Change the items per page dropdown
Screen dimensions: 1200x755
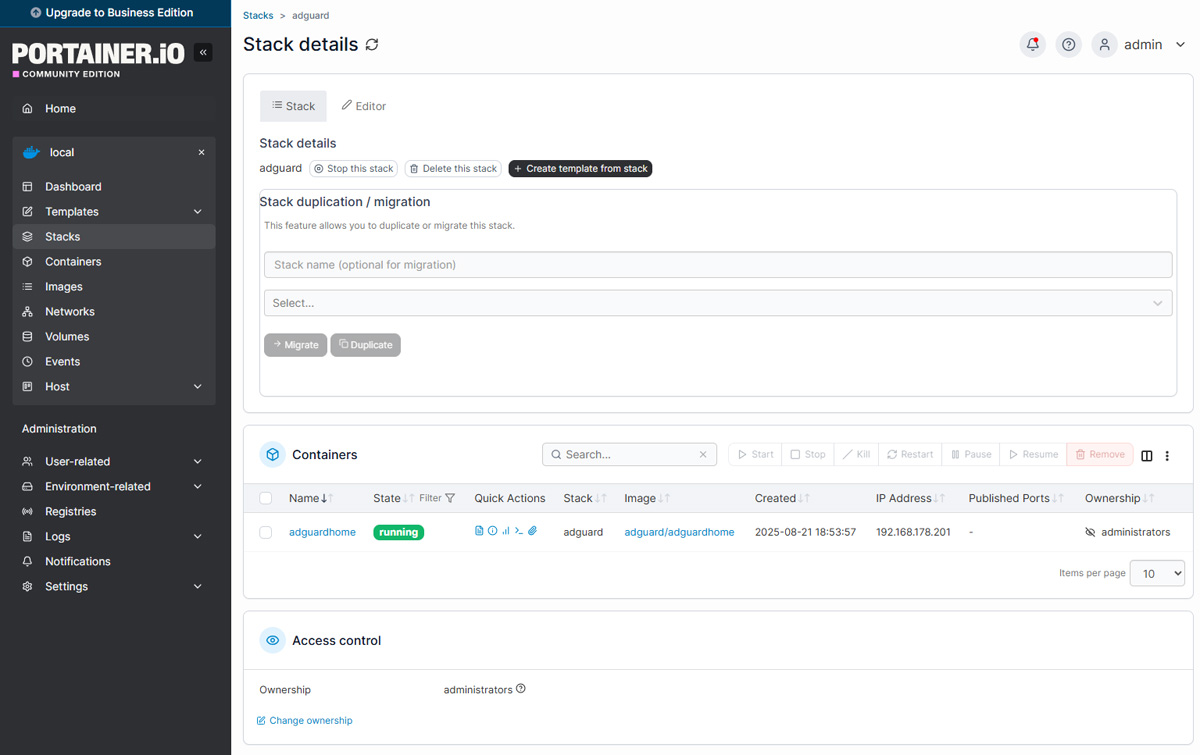click(1157, 574)
